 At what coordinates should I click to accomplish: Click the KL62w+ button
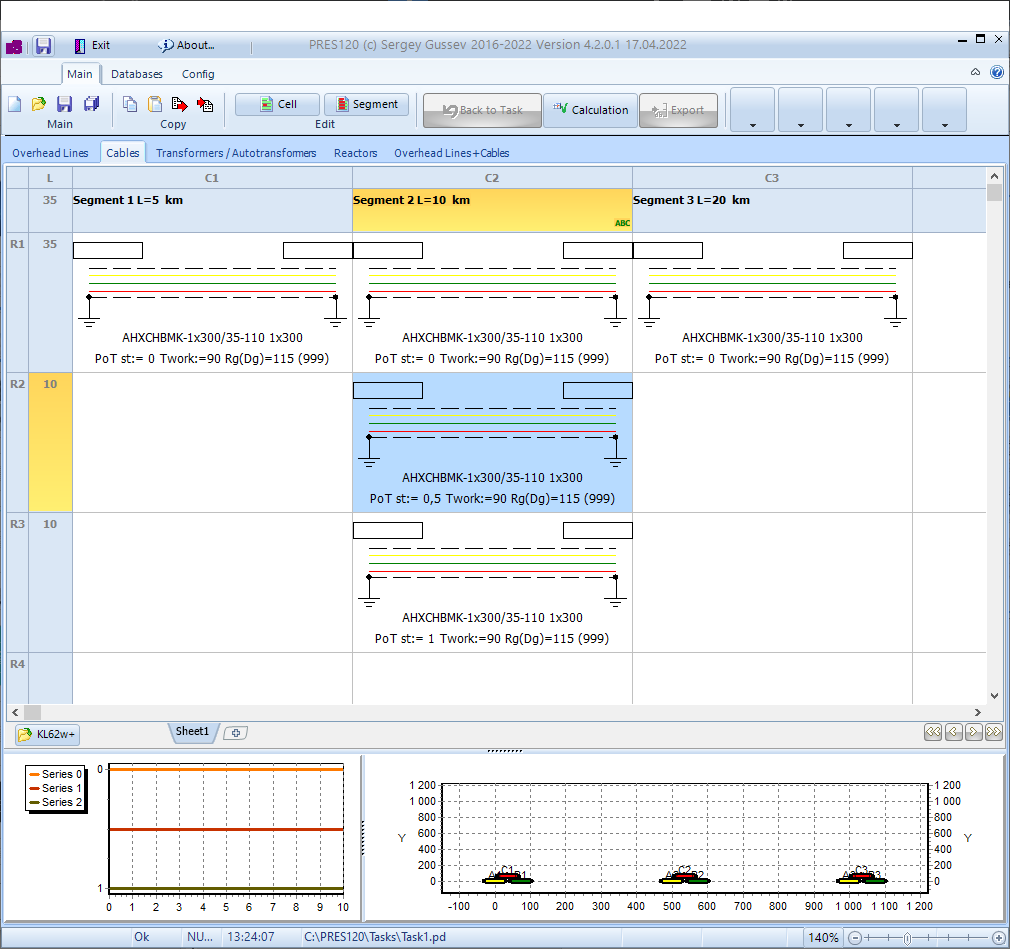(x=48, y=735)
